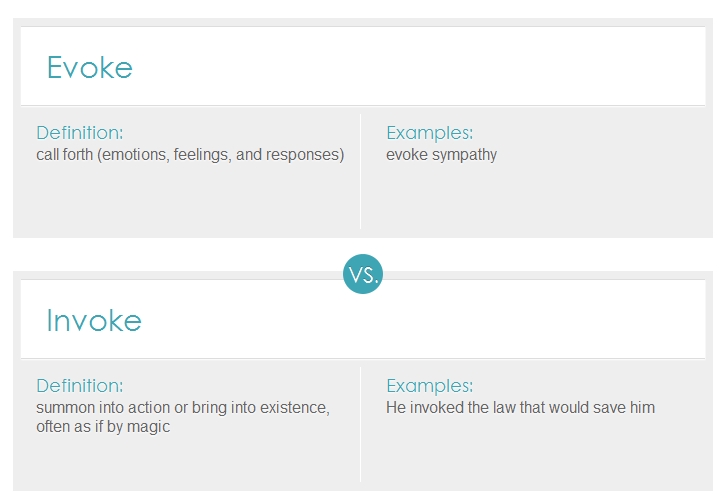This screenshot has width=726, height=504.
Task: Click the round VS. badge
Action: click(x=363, y=275)
